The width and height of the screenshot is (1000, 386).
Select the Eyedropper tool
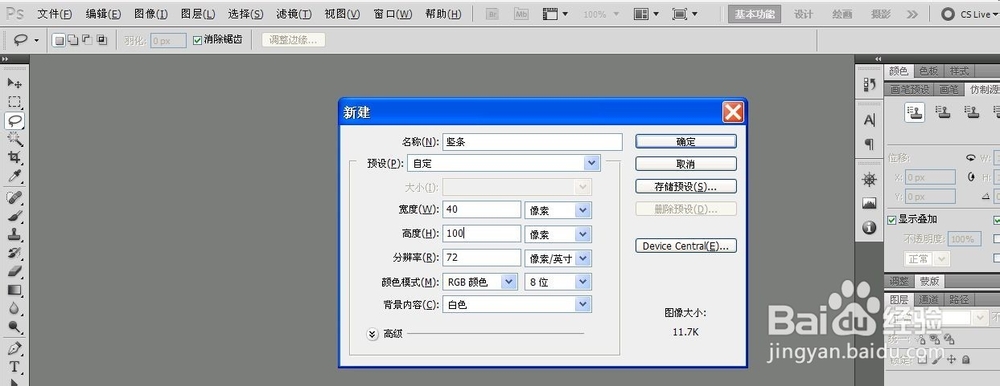[14, 175]
